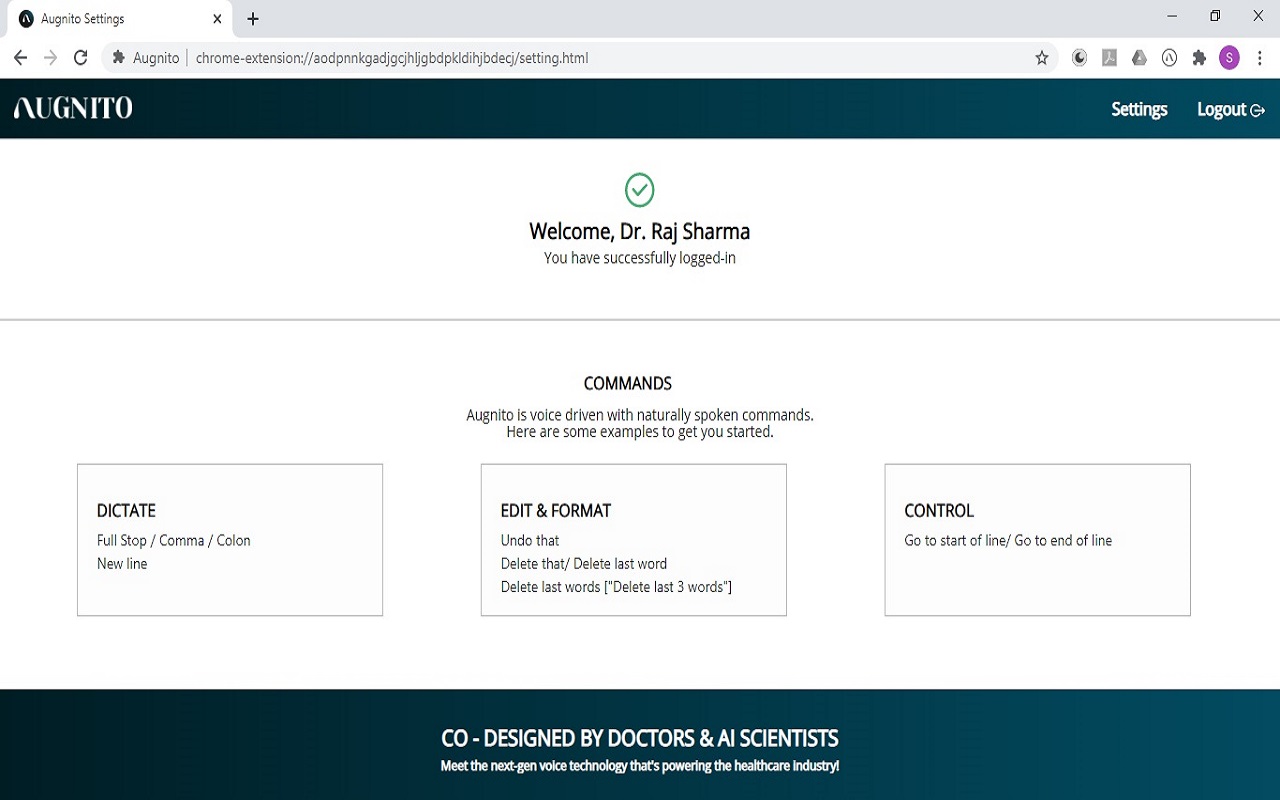The height and width of the screenshot is (800, 1280).
Task: Click "Delete that/ Delete last word" text
Action: point(584,564)
